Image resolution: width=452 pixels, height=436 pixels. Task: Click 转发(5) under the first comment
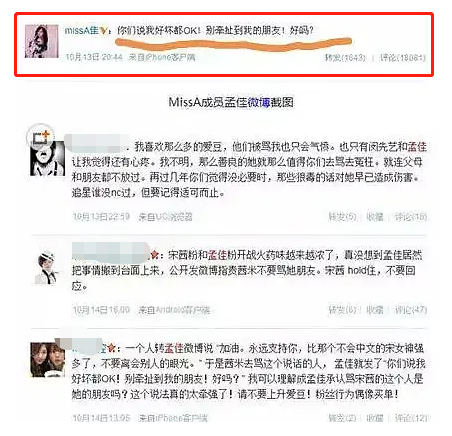point(342,217)
